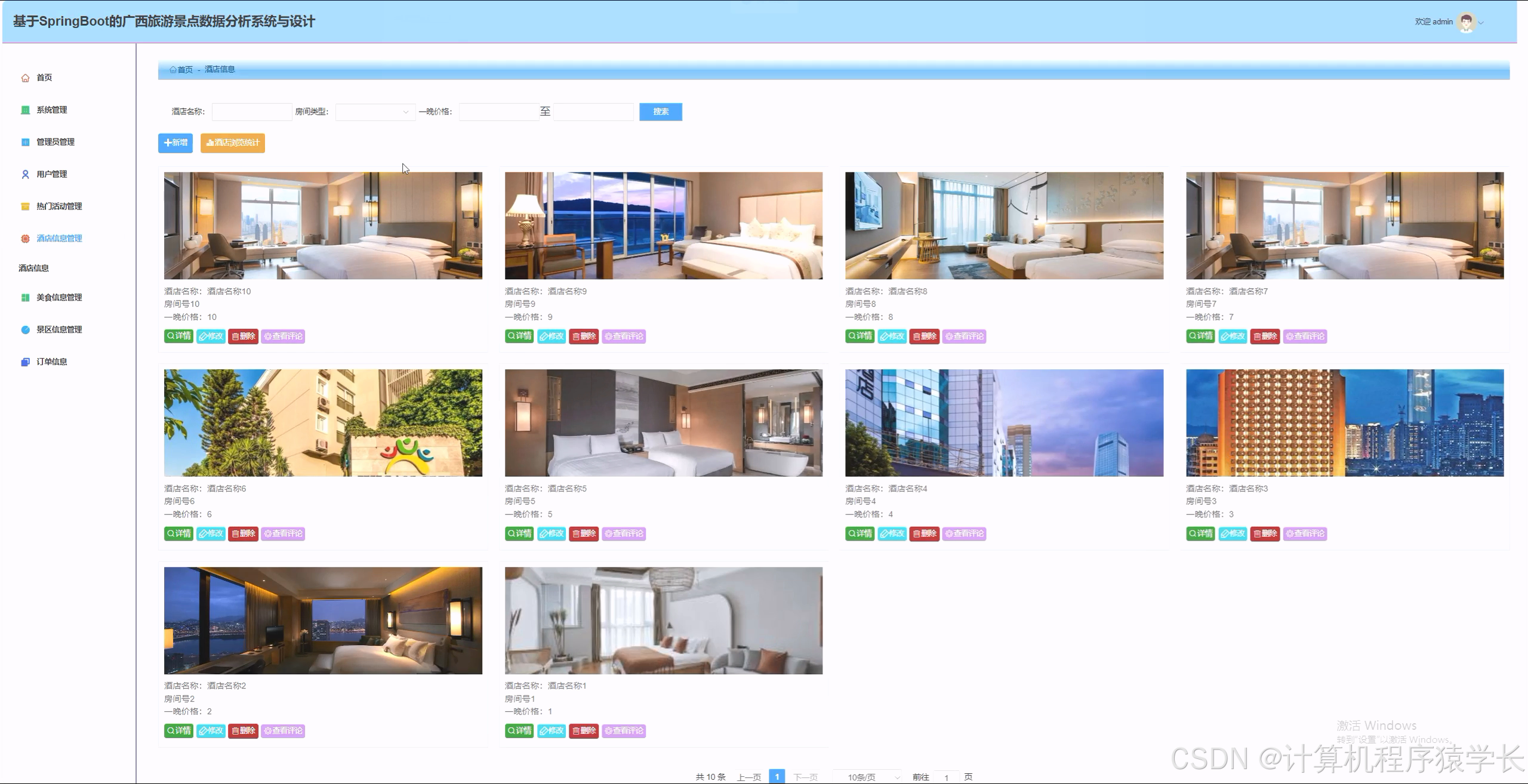Click the 订单信息 sidebar icon
1528x784 pixels.
click(25, 362)
